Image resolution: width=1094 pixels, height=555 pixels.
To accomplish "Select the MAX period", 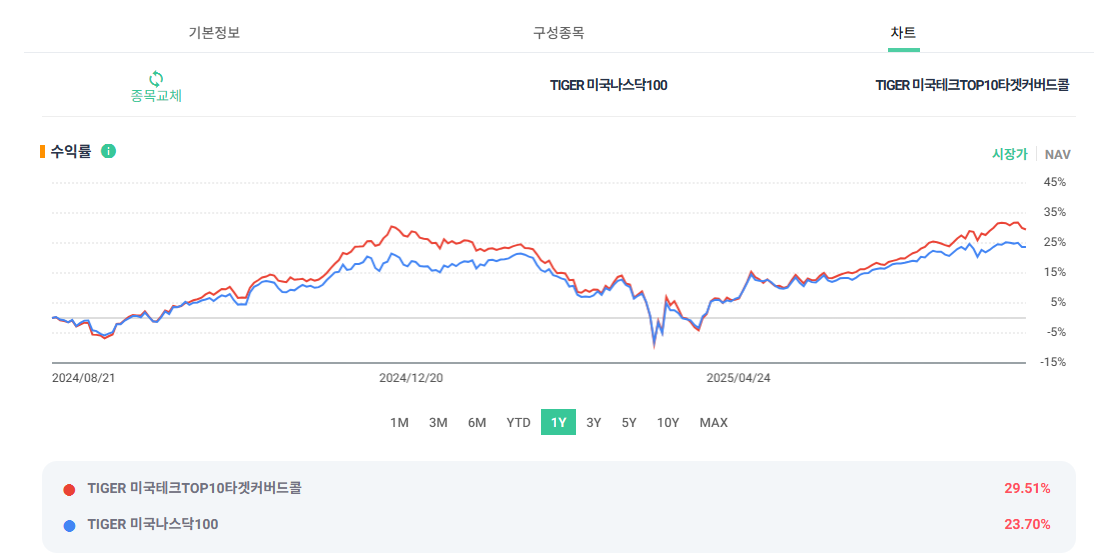I will [x=714, y=422].
